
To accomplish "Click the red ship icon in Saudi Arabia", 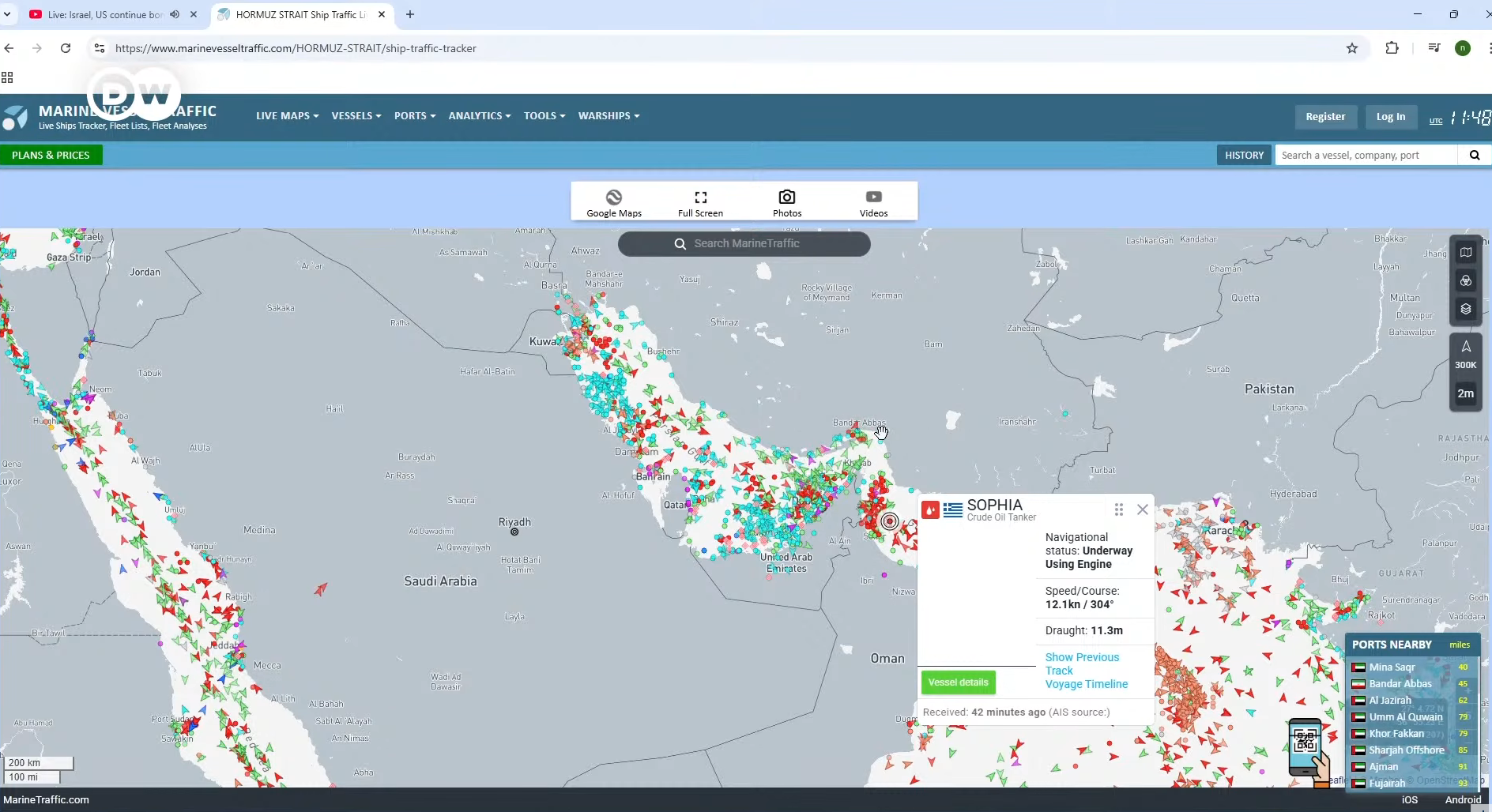I will click(321, 589).
